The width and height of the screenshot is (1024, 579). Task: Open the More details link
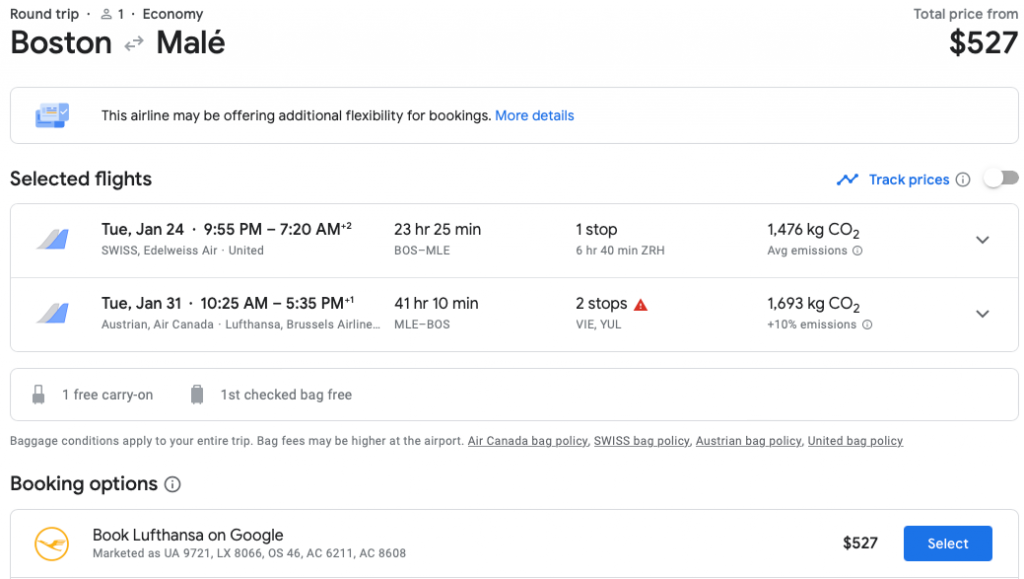click(534, 116)
